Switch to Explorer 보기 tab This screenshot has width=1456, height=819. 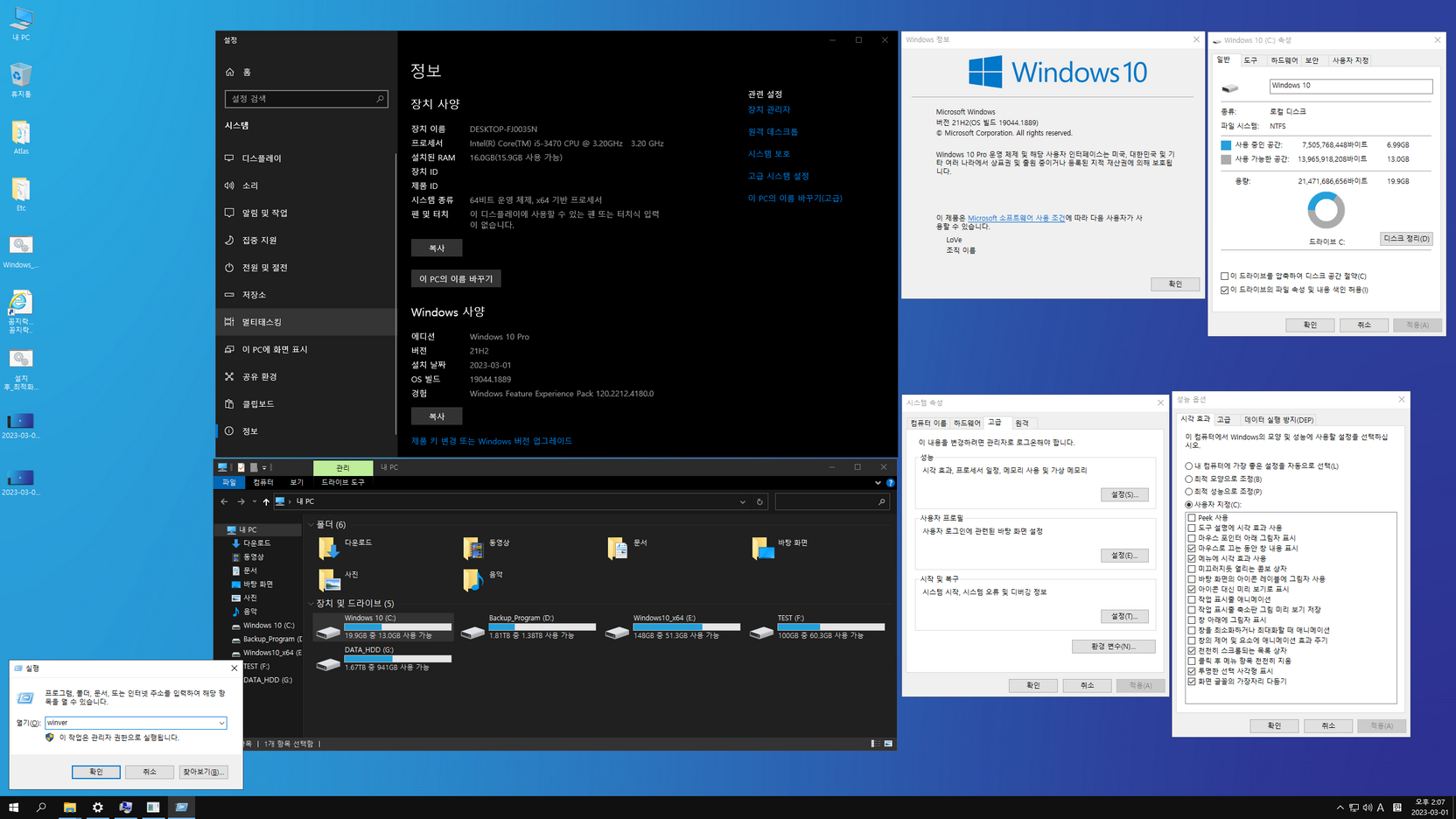pyautogui.click(x=297, y=482)
